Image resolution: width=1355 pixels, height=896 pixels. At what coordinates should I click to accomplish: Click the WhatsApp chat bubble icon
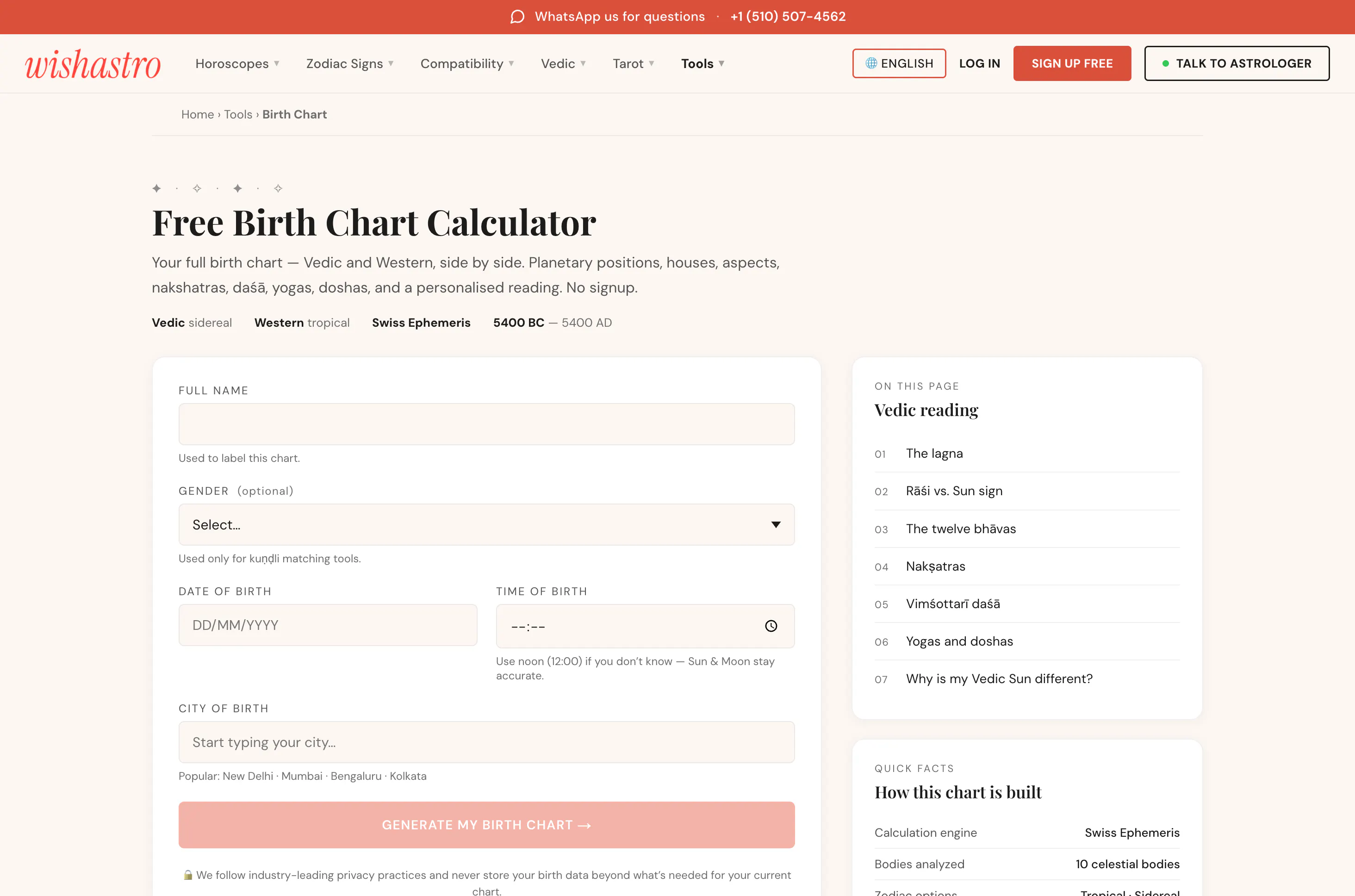click(517, 17)
